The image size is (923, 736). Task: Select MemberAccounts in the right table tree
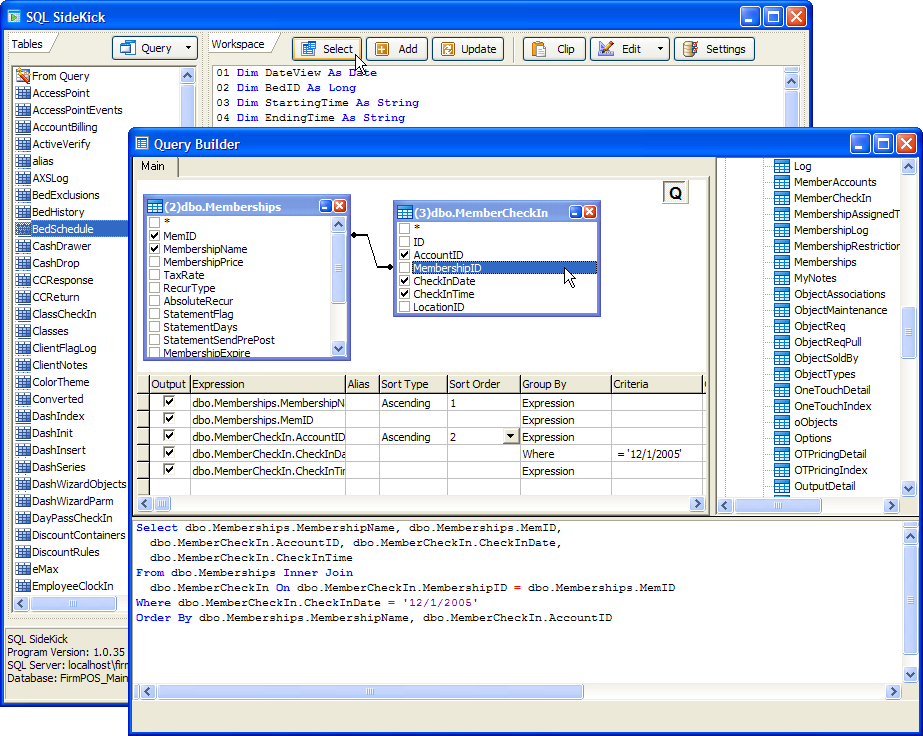click(835, 183)
